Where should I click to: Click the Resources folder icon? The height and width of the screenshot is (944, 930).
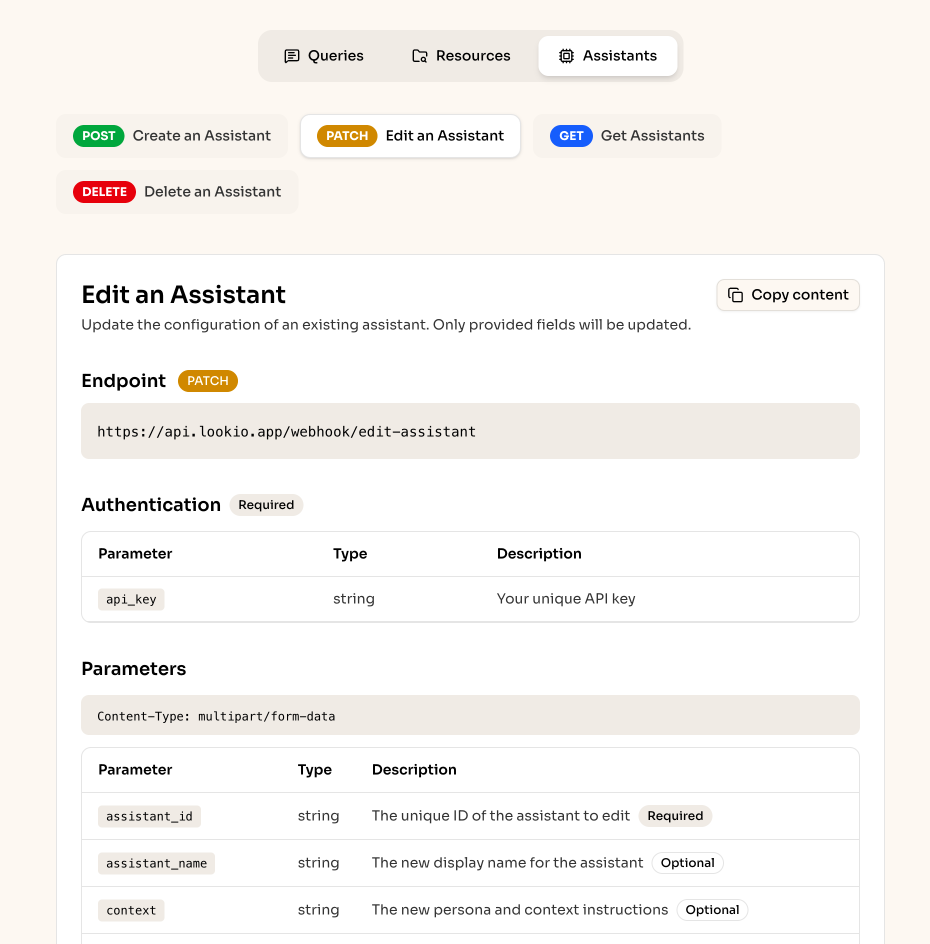[x=419, y=55]
